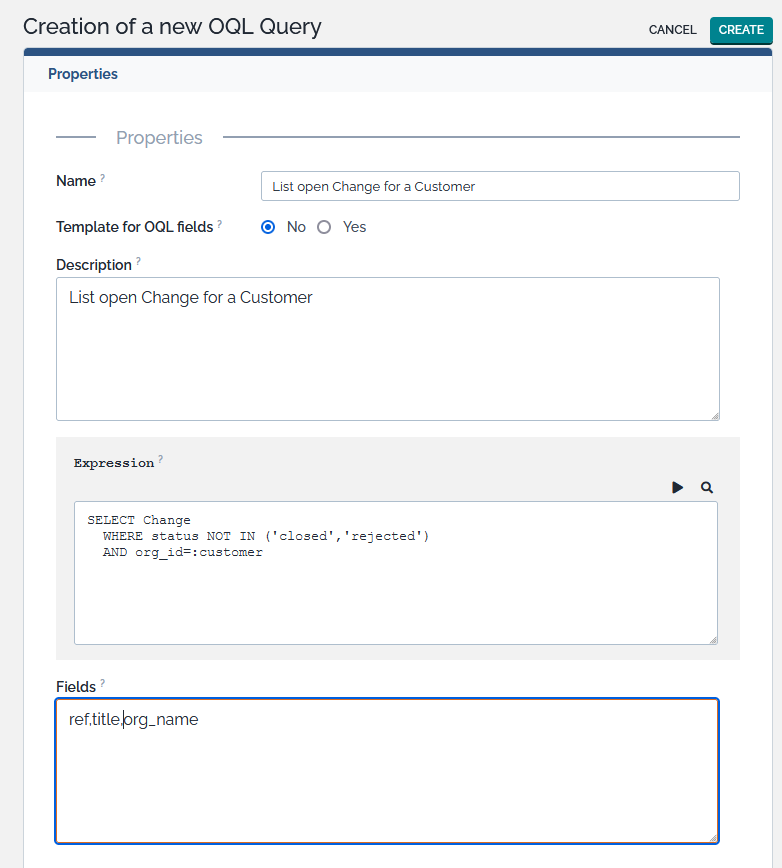View help for Template for OQL fields
The height and width of the screenshot is (868, 782).
221,222
